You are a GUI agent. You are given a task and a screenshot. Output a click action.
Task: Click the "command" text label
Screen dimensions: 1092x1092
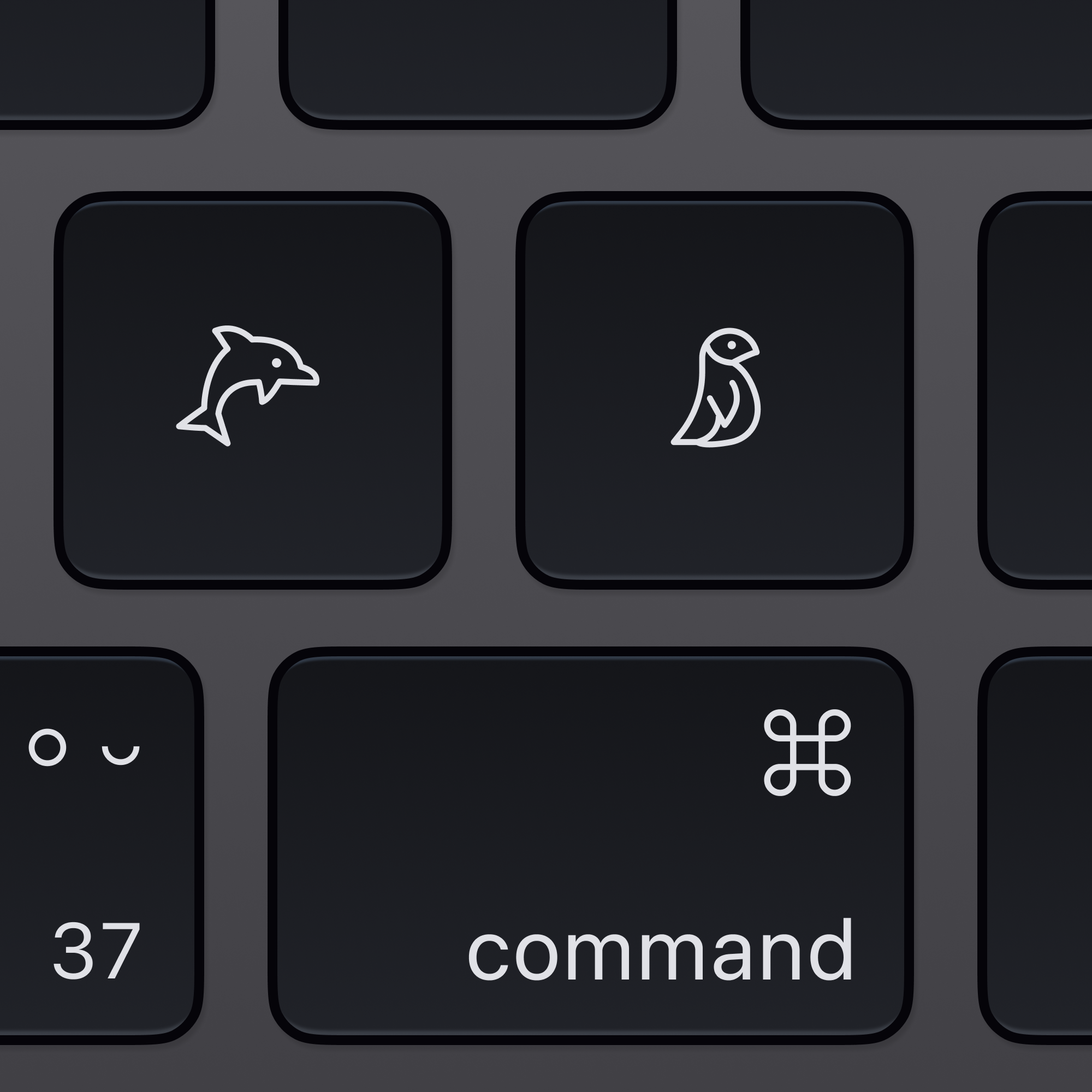660,951
